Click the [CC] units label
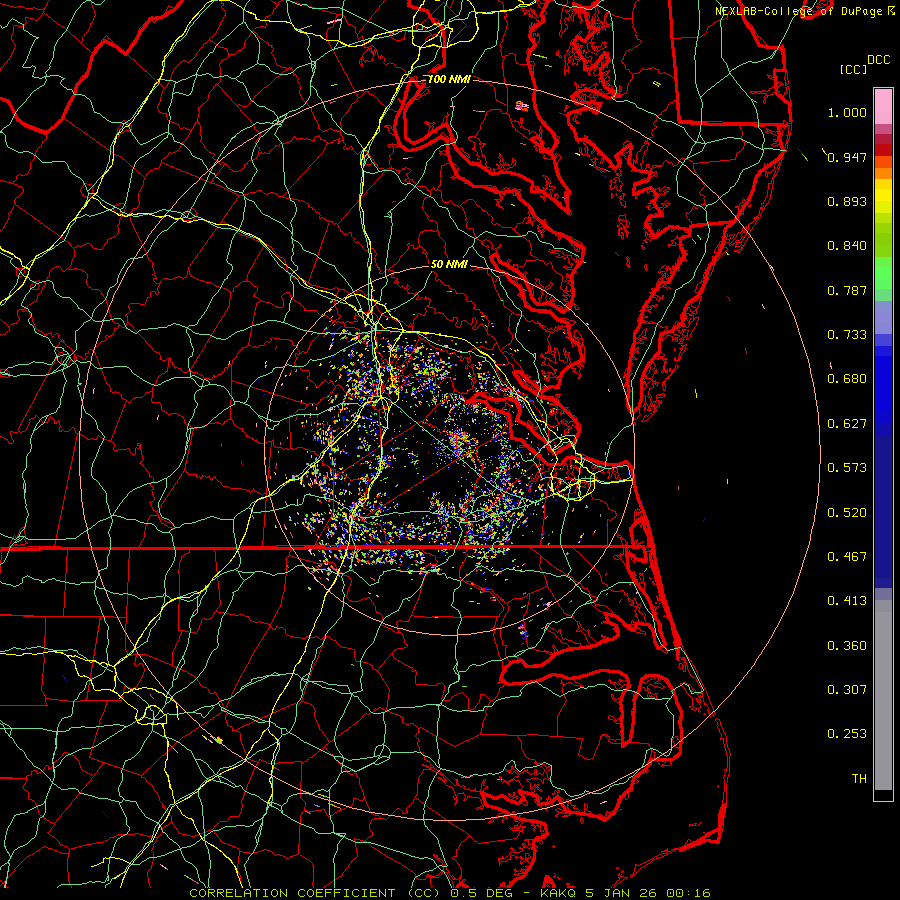Viewport: 900px width, 900px height. coord(853,69)
